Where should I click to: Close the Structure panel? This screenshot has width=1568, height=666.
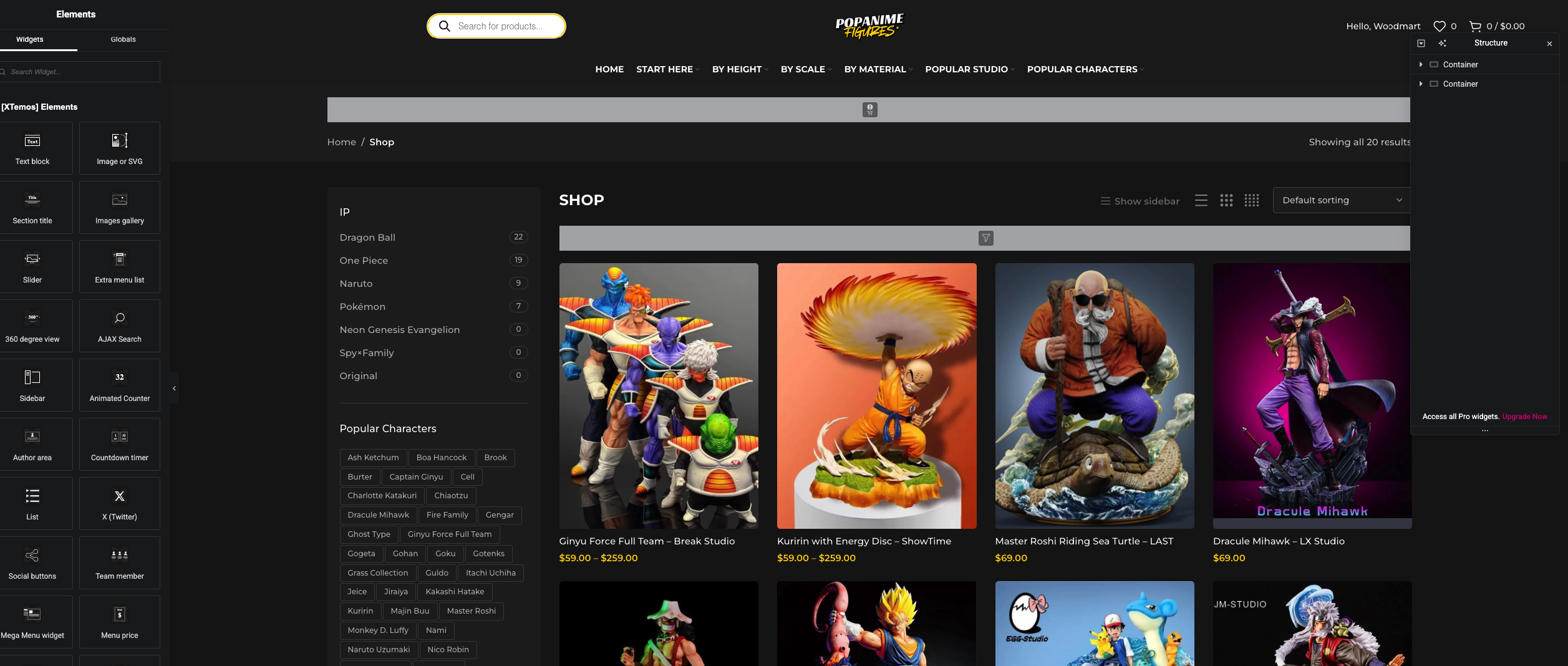1549,44
